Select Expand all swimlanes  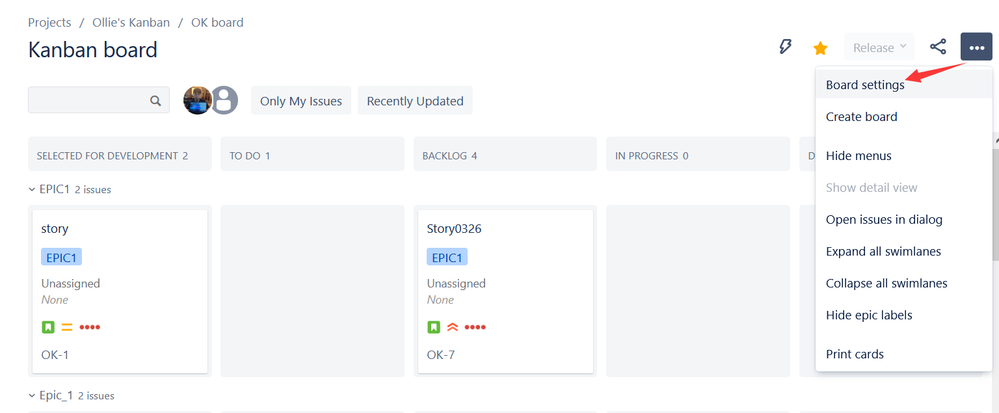point(903,251)
